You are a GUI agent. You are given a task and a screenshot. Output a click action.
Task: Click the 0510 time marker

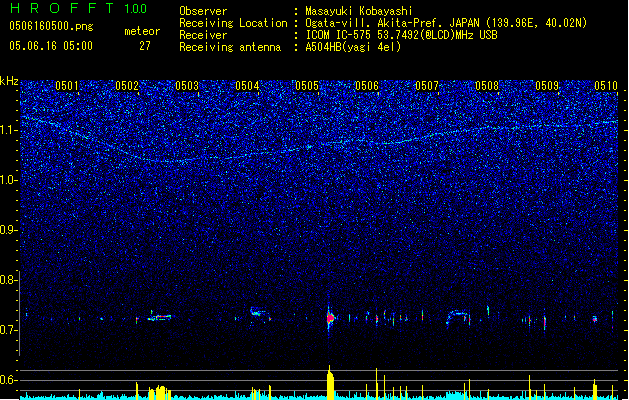(x=606, y=86)
